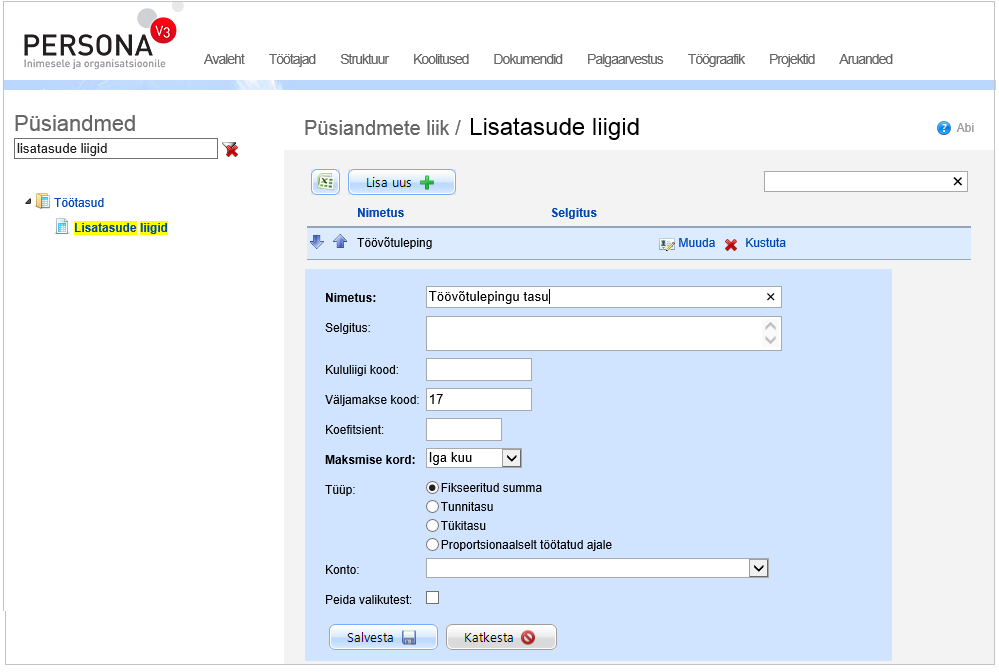Image resolution: width=999 pixels, height=672 pixels.
Task: Open the Palgaarvestus menu
Action: click(625, 60)
